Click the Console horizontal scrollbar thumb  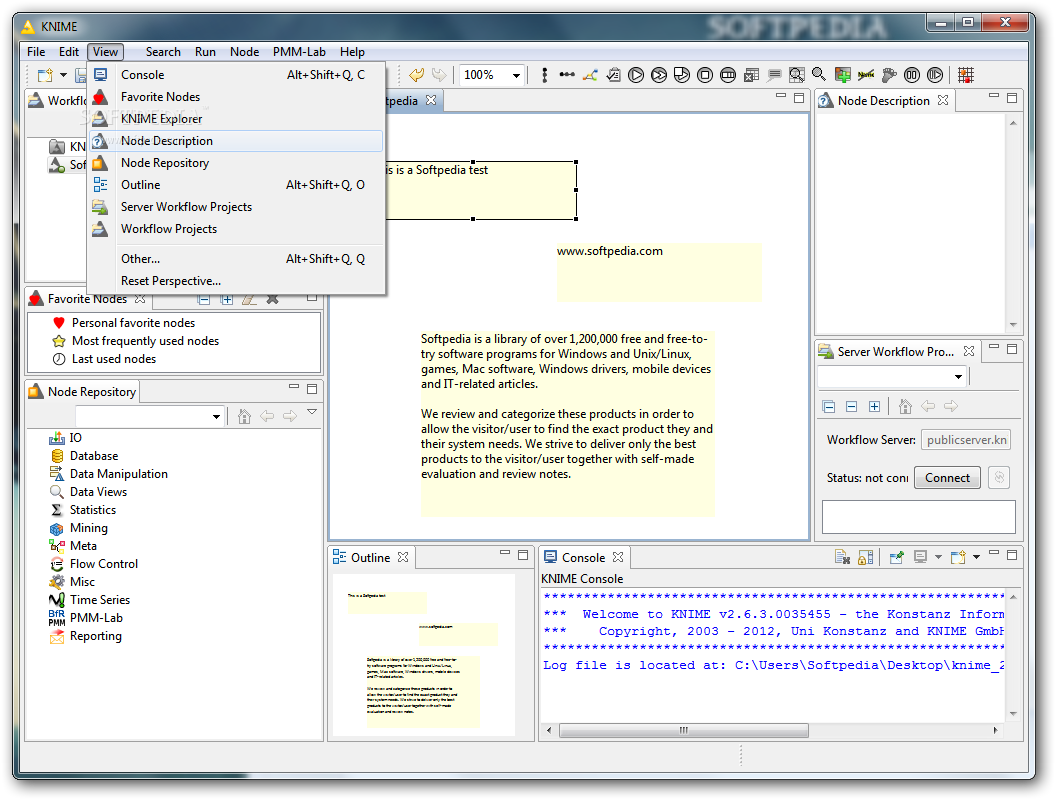pos(684,730)
